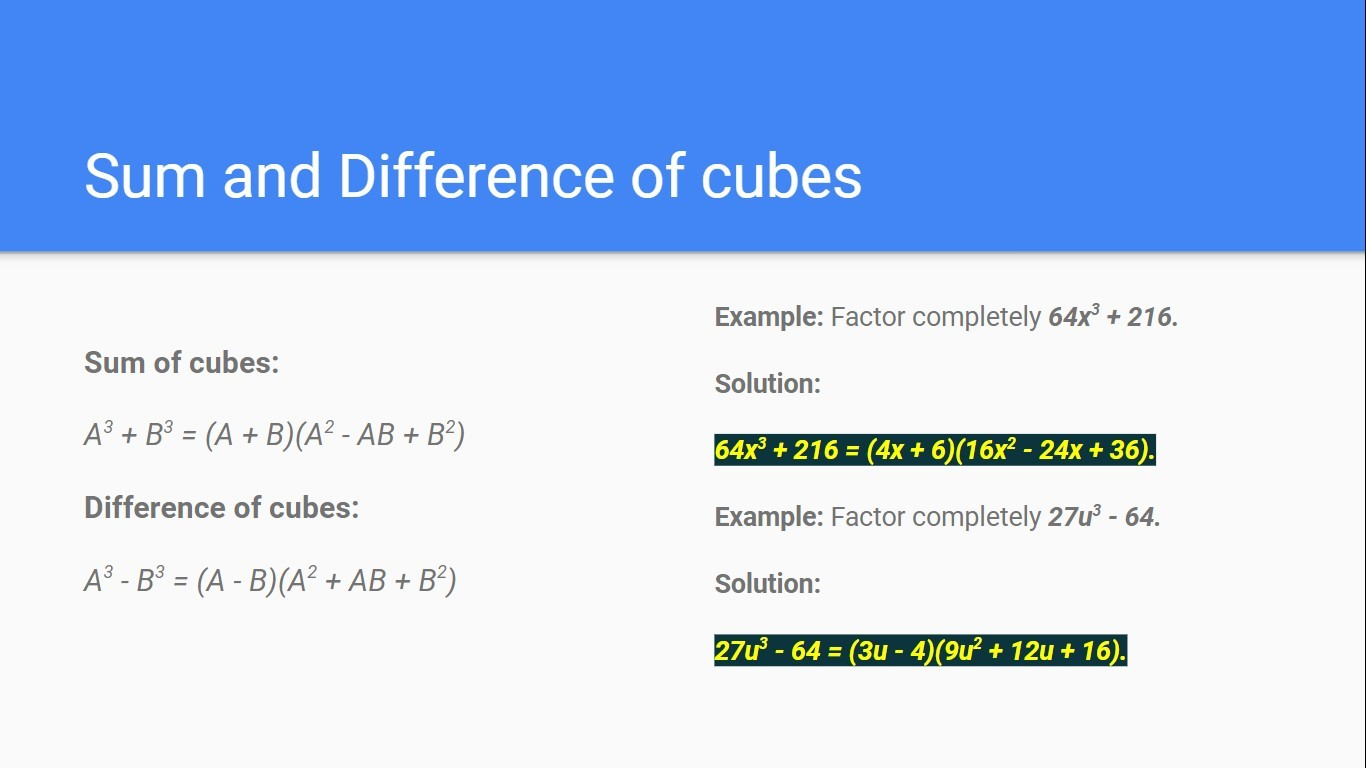
Task: Select the 64x³ + 216 expression in the example
Action: (1113, 317)
